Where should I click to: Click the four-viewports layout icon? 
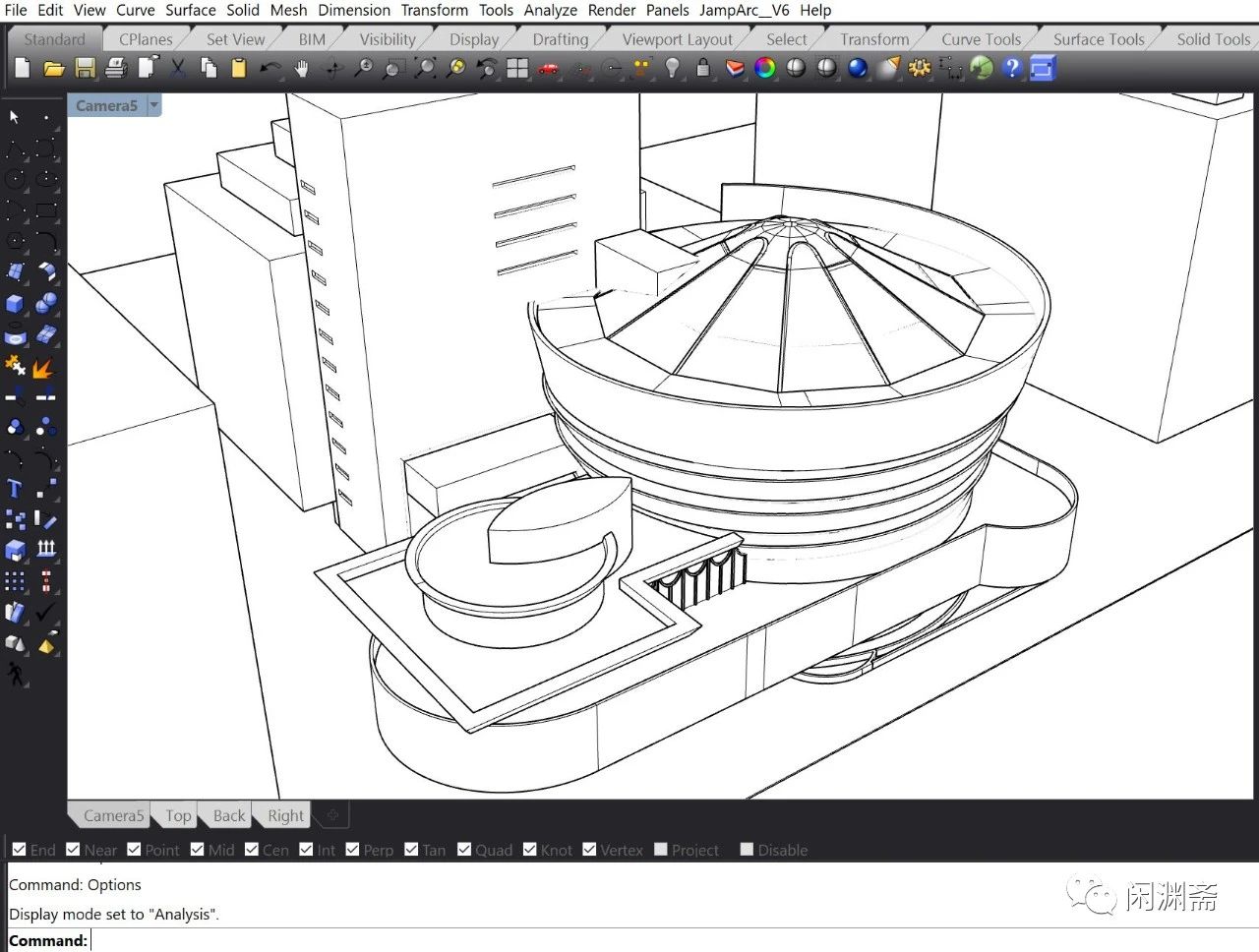(517, 68)
